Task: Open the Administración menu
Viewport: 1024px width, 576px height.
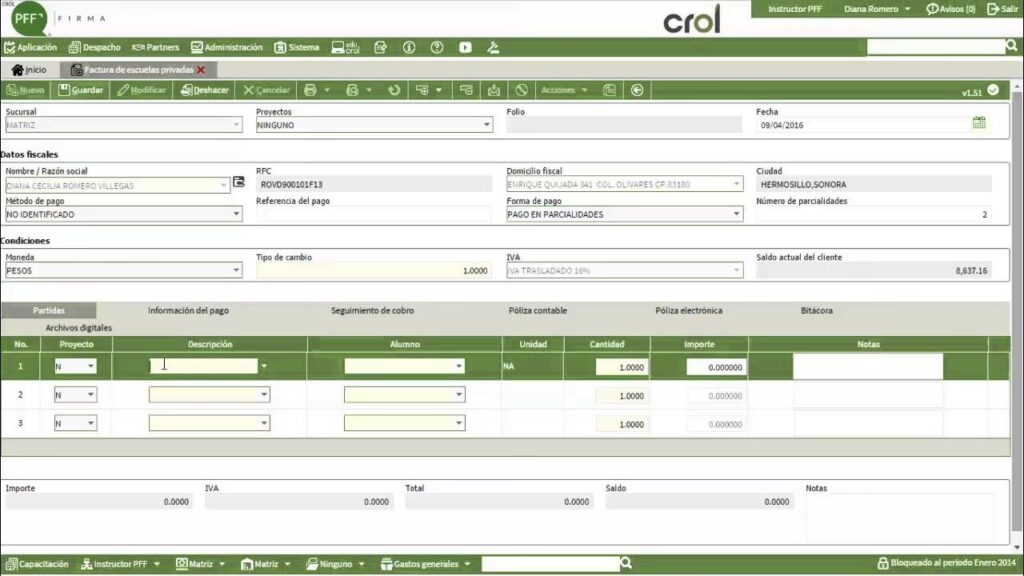Action: coord(226,47)
